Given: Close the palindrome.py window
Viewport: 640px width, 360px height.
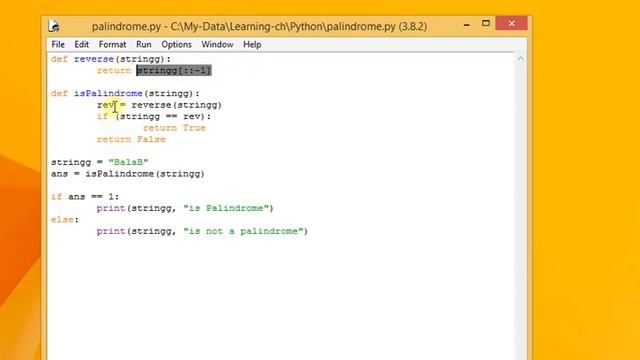Looking at the screenshot, I should tap(511, 23).
